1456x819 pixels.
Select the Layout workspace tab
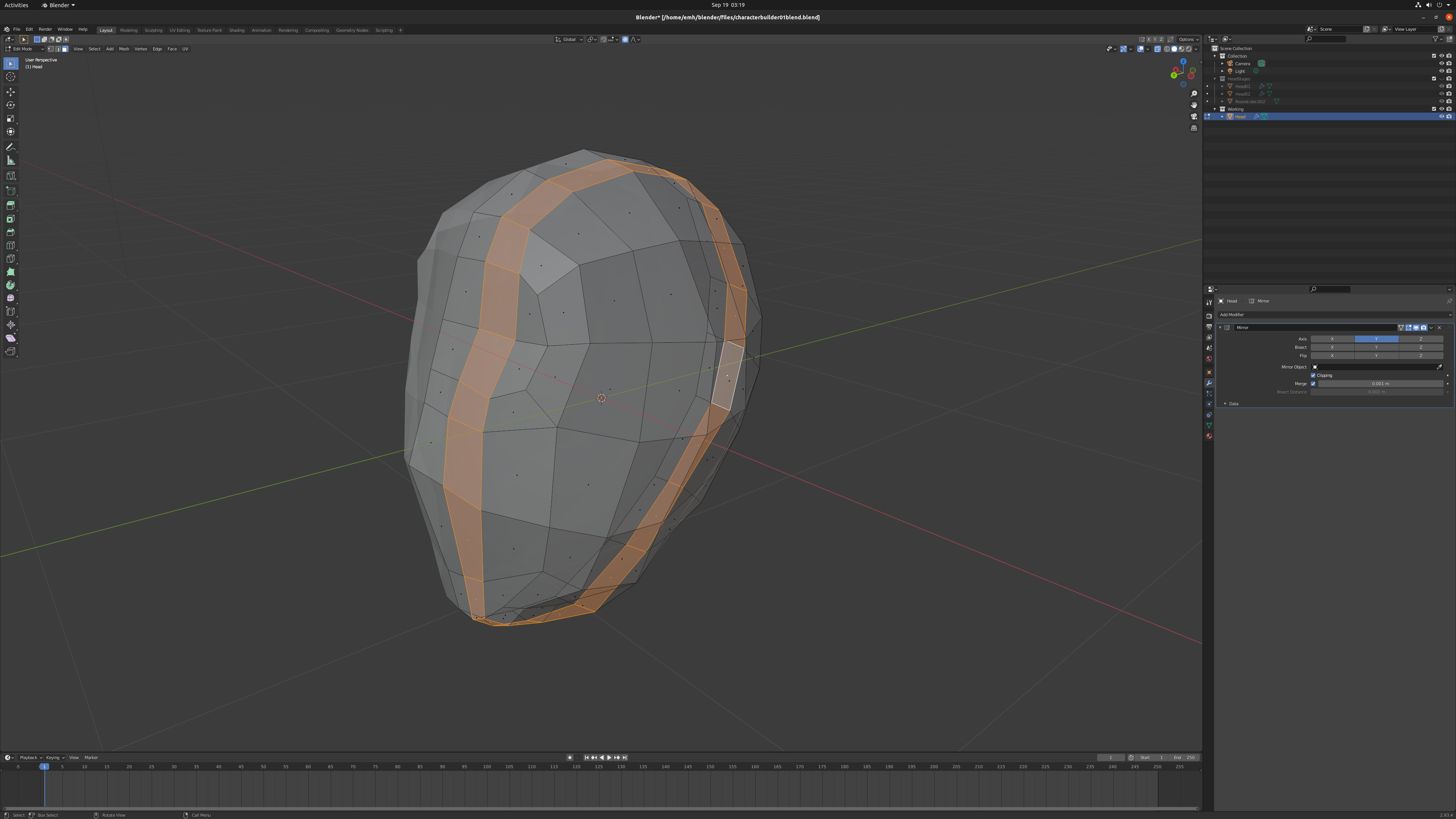pos(105,29)
